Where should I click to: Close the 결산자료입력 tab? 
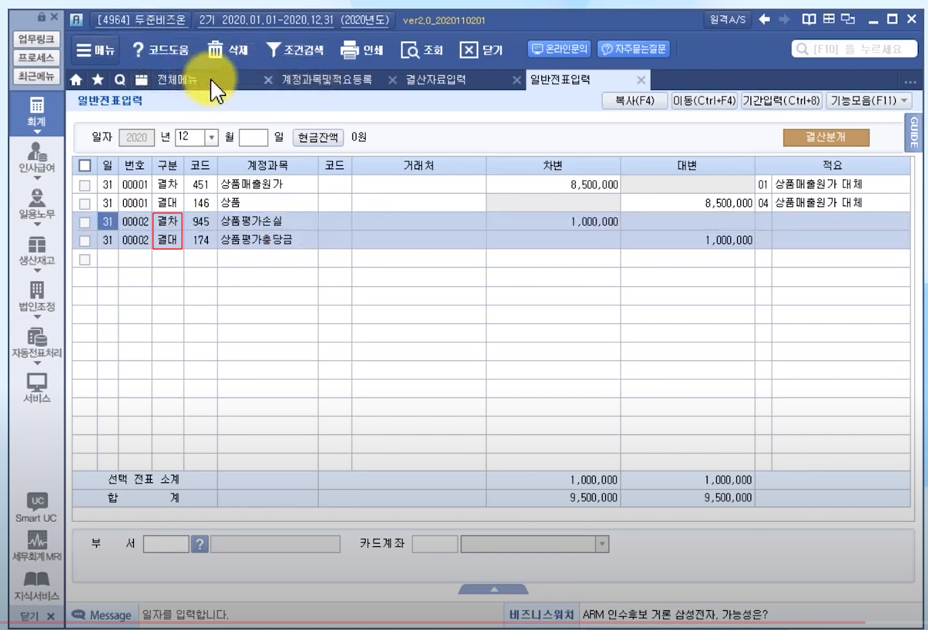517,80
